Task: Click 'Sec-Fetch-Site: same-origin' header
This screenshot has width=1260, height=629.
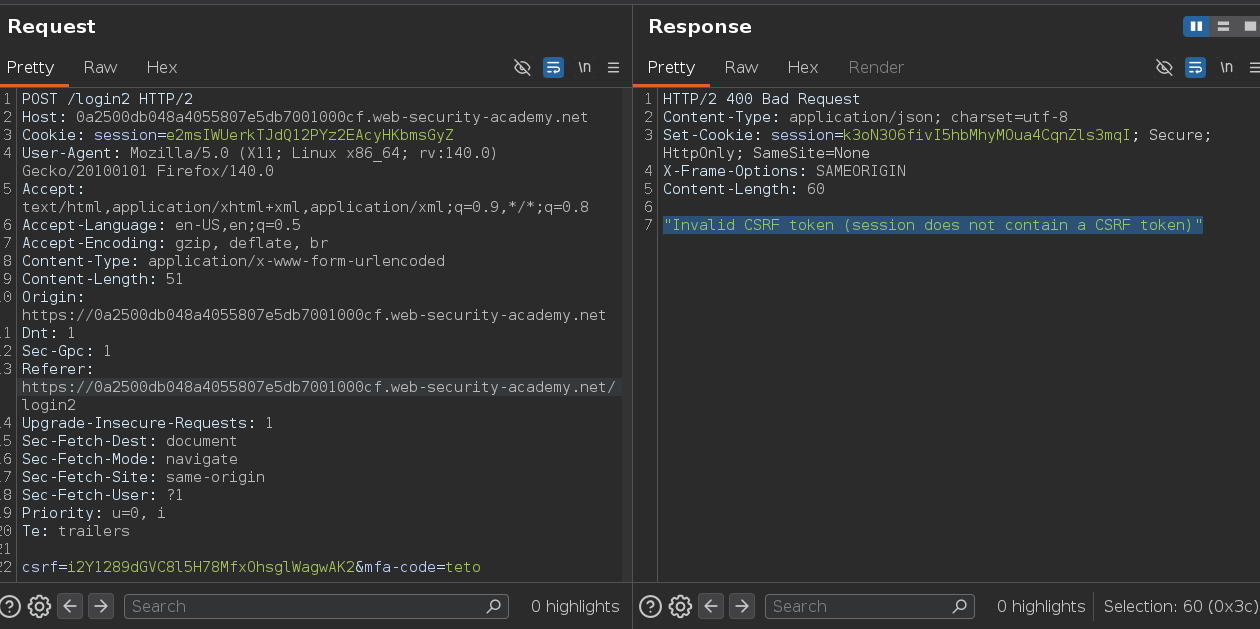Action: (143, 477)
